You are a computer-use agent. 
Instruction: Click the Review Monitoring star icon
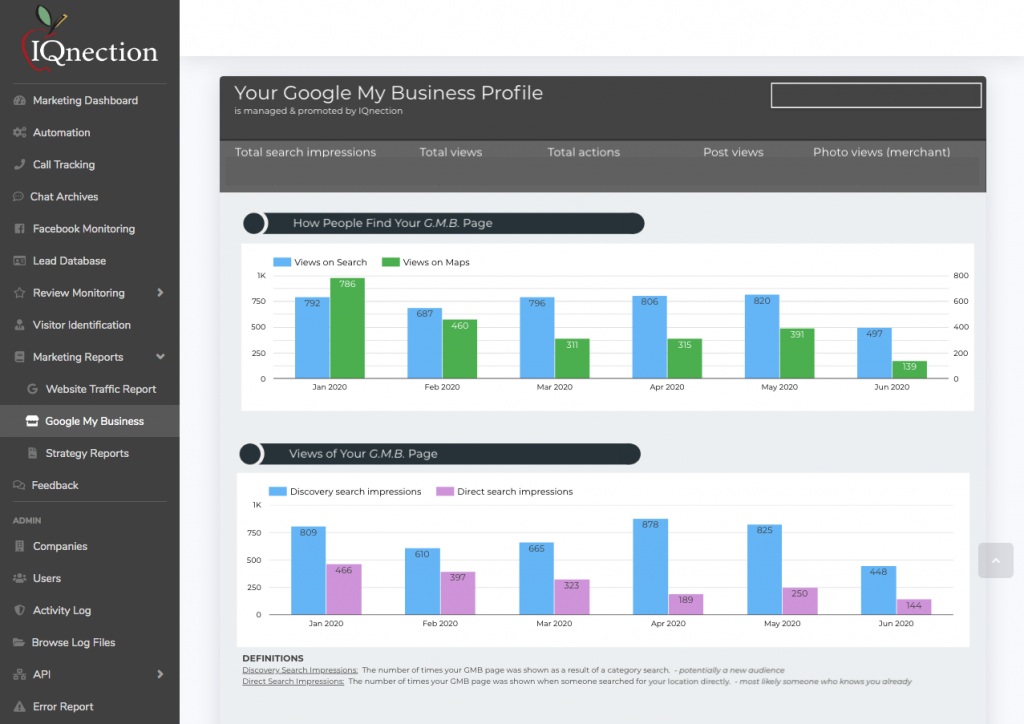point(20,292)
